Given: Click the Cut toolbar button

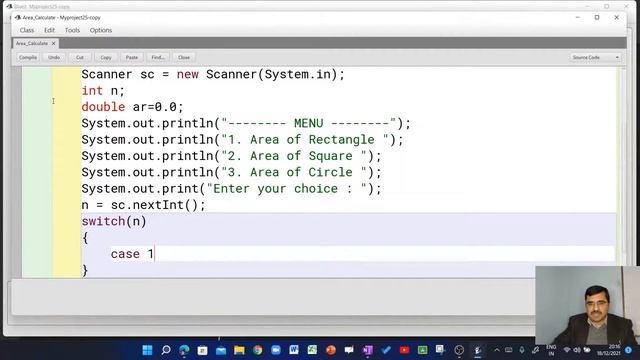Looking at the screenshot, I should 80,58.
